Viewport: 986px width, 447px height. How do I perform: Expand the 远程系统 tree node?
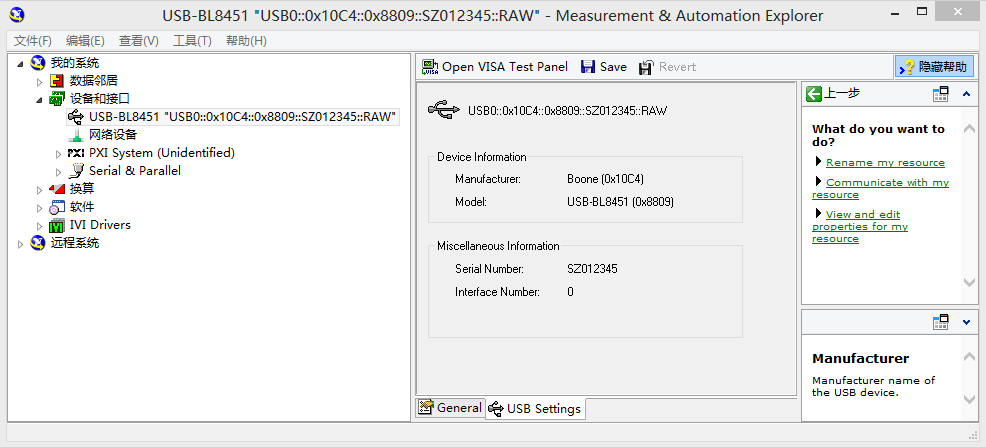[x=21, y=243]
